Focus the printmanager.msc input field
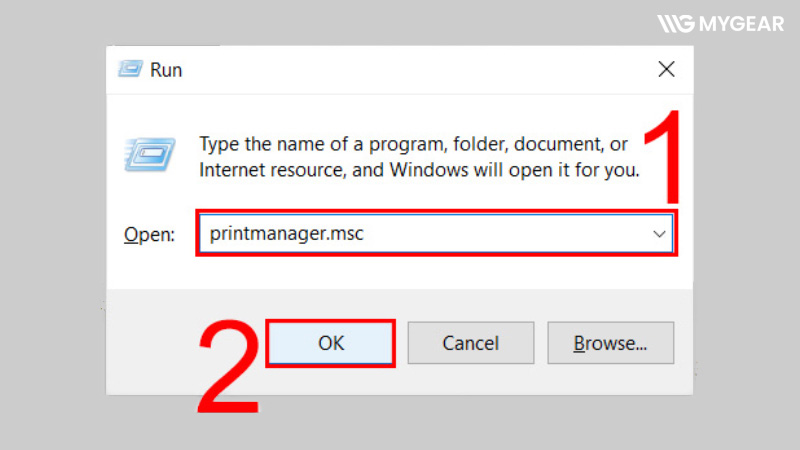 pyautogui.click(x=420, y=234)
